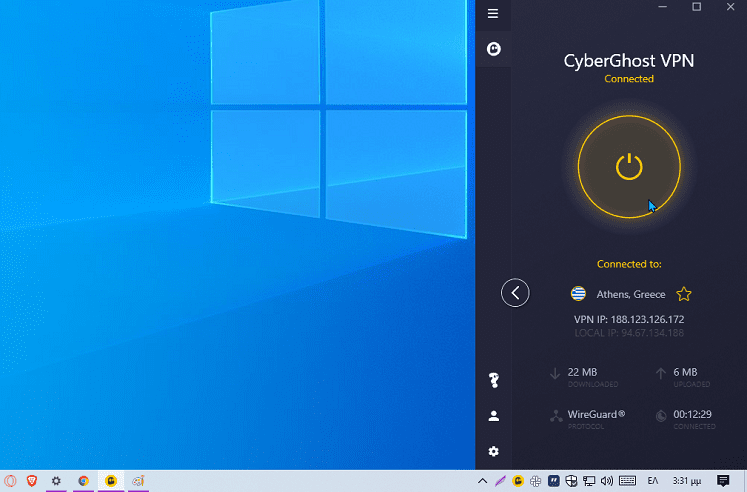This screenshot has height=492, width=747.
Task: Open the CyberGhost settings gear icon
Action: (494, 451)
